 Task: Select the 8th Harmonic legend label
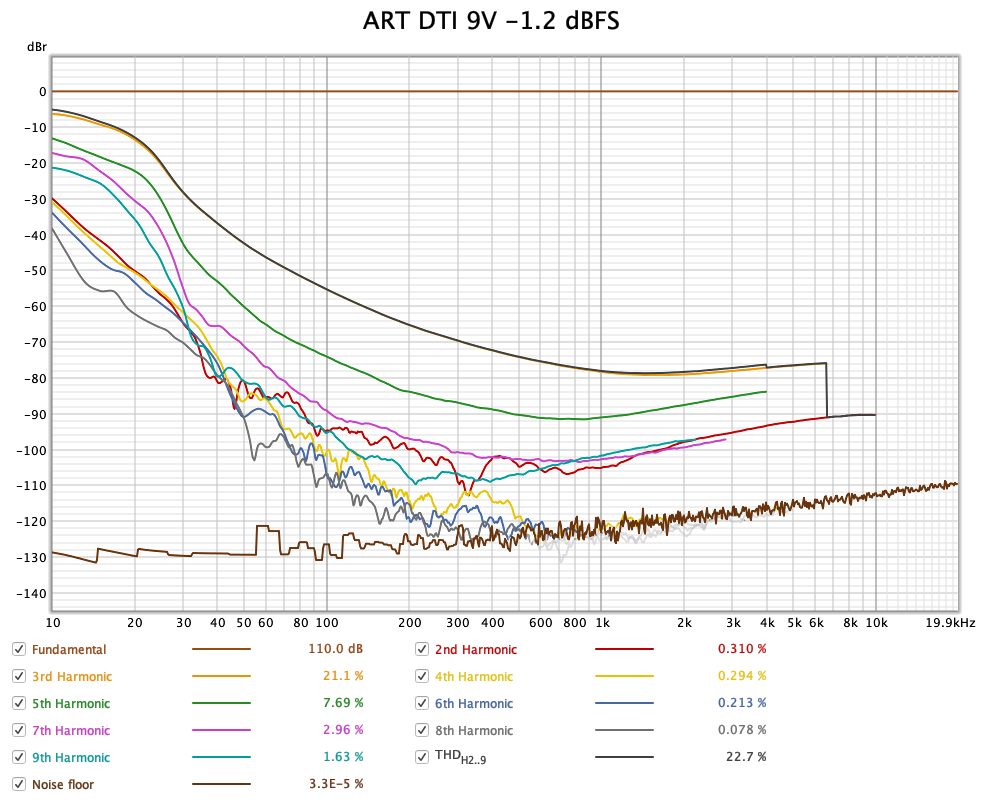coord(474,730)
